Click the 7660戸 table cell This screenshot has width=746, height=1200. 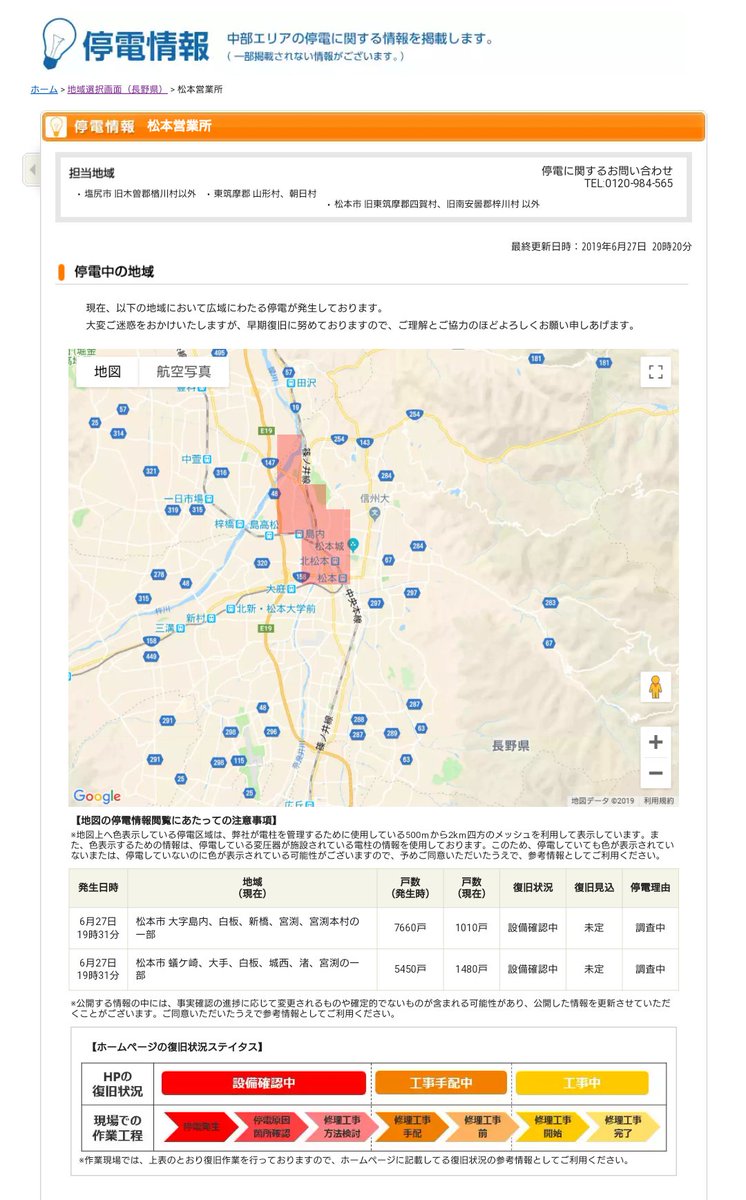coord(410,928)
